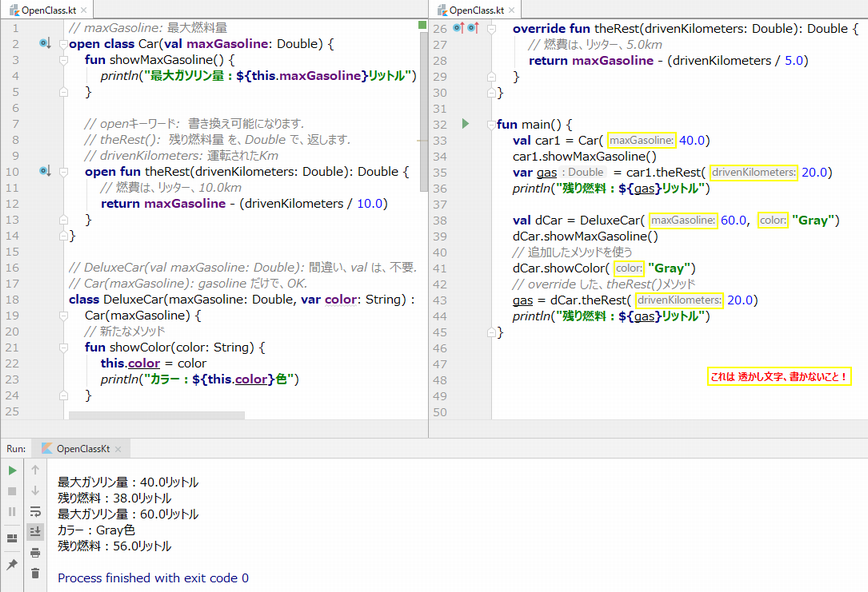Click the down arrow in Run panel toolbar
The image size is (868, 592).
[x=35, y=491]
